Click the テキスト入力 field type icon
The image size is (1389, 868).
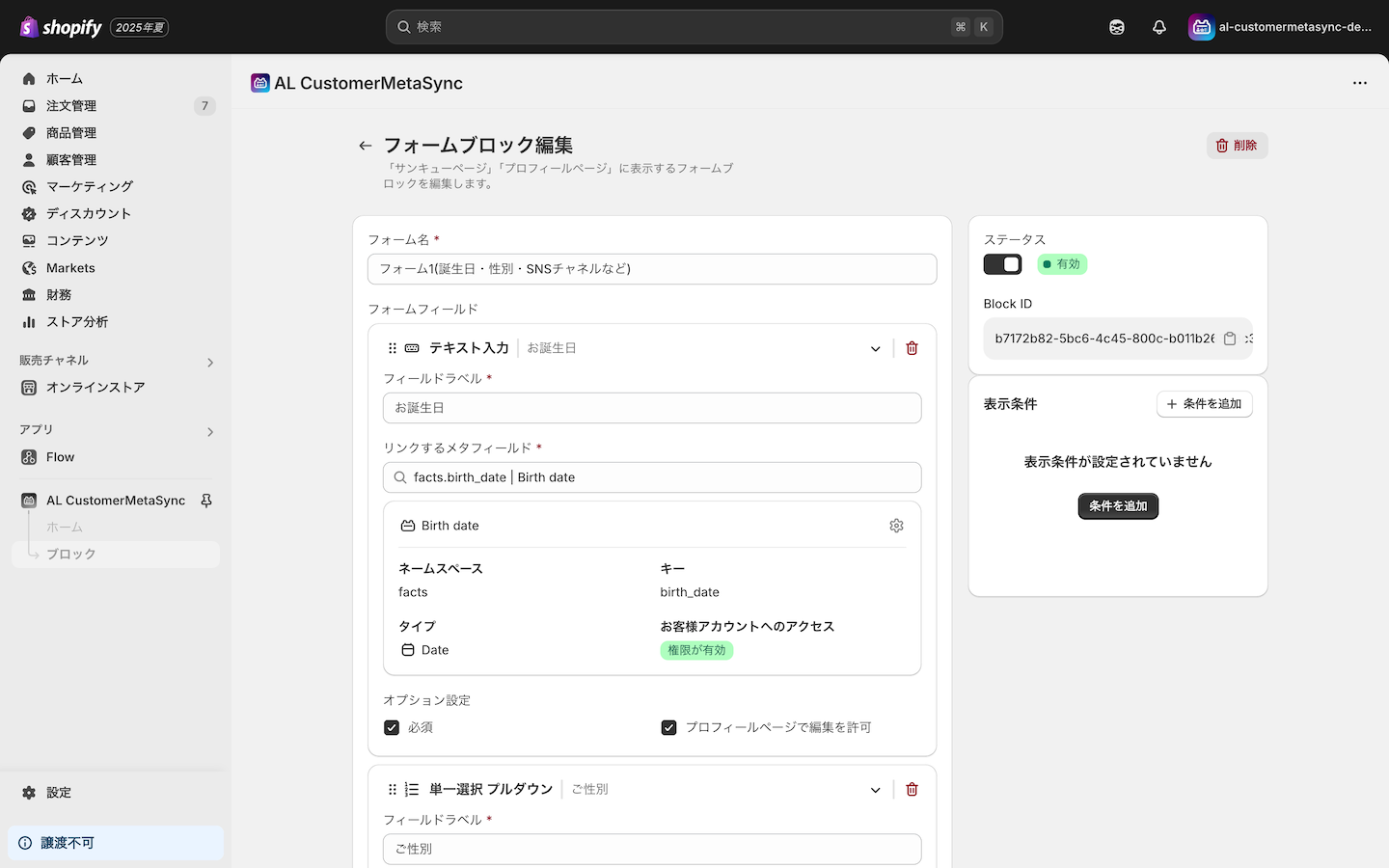click(x=412, y=348)
